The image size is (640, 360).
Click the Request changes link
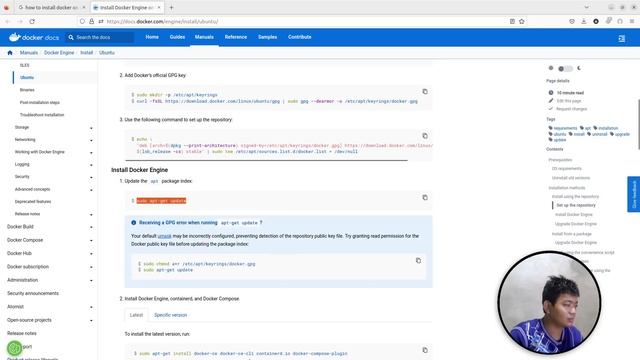tap(571, 109)
